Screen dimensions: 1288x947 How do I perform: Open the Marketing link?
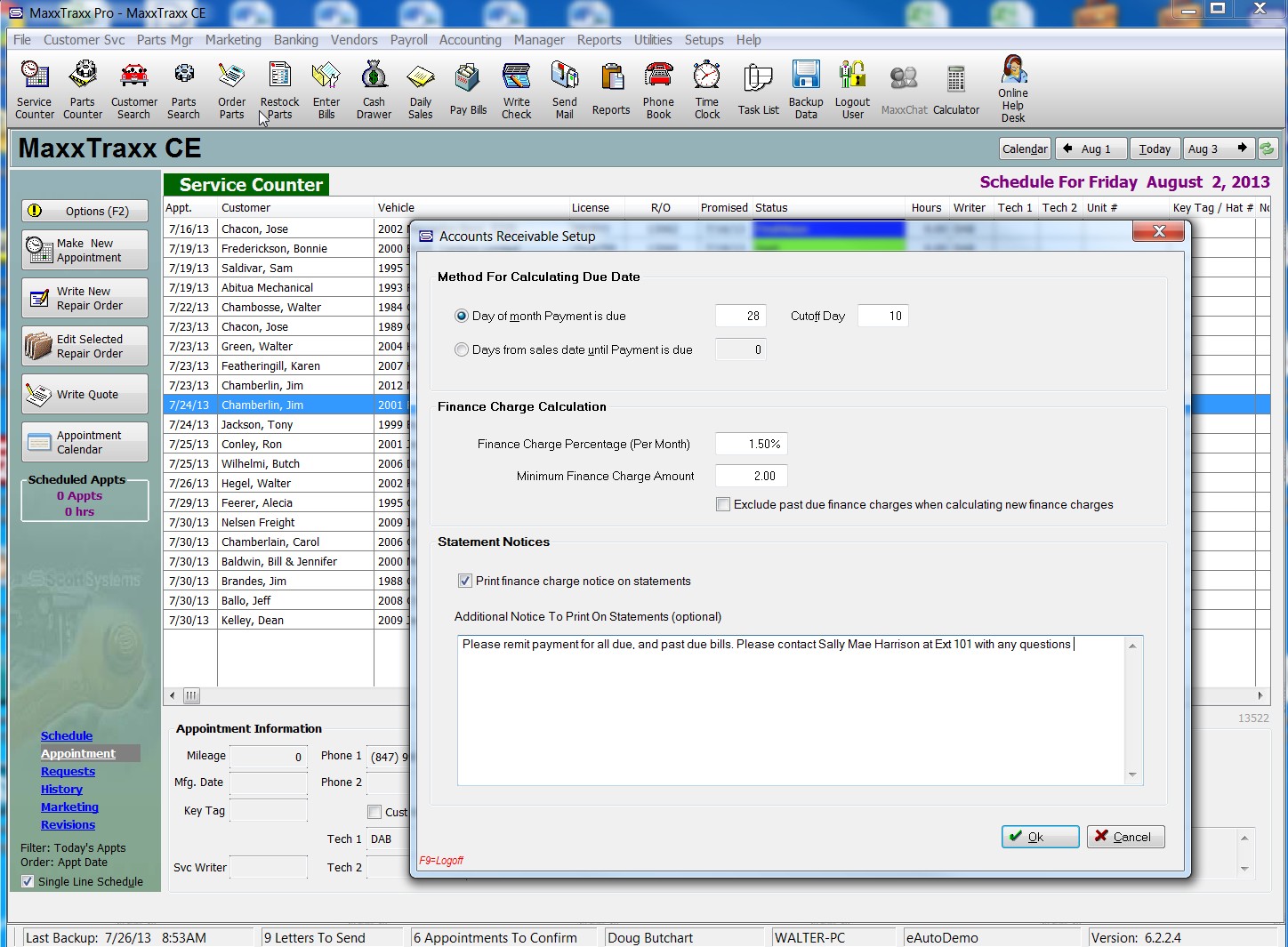[x=69, y=807]
